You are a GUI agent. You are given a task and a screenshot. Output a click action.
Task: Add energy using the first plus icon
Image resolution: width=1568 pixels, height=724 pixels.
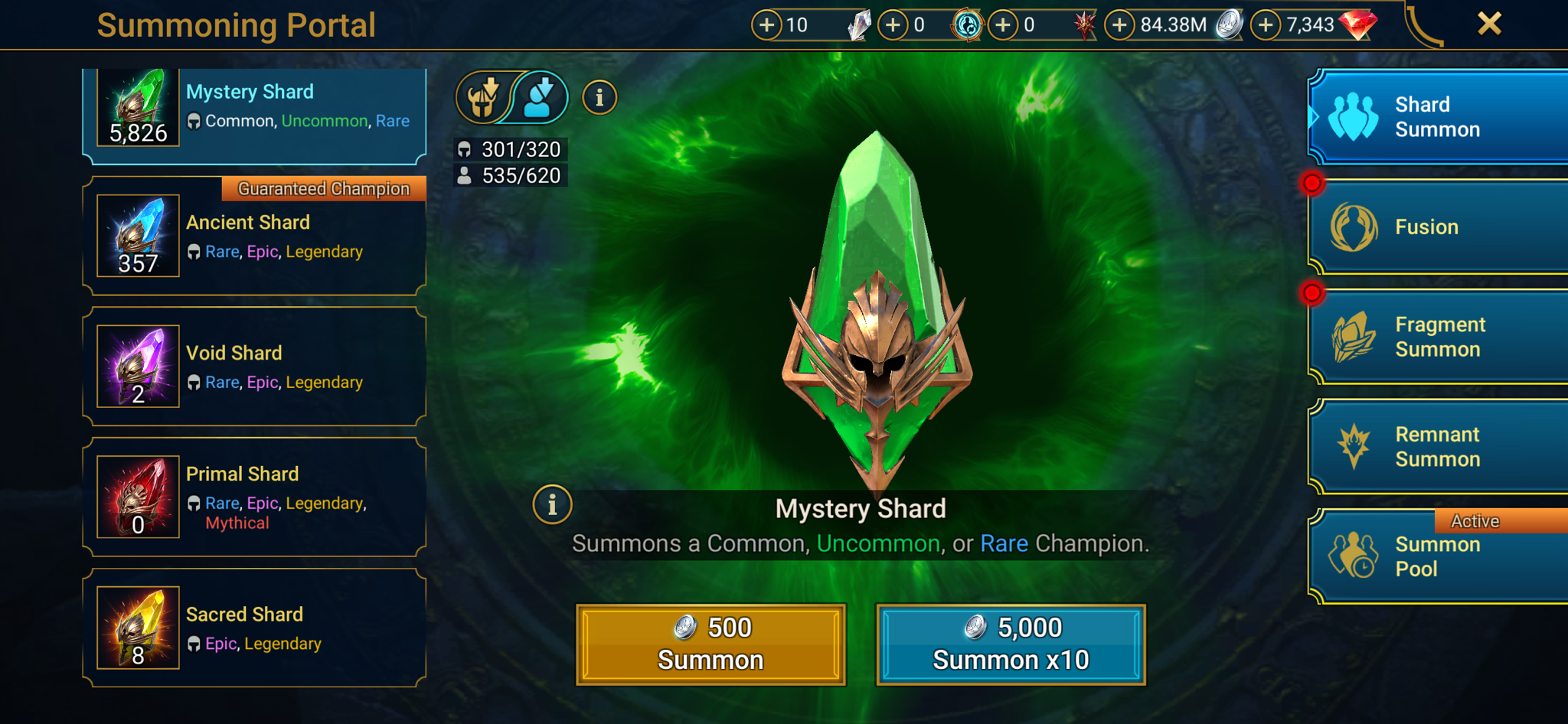point(766,24)
